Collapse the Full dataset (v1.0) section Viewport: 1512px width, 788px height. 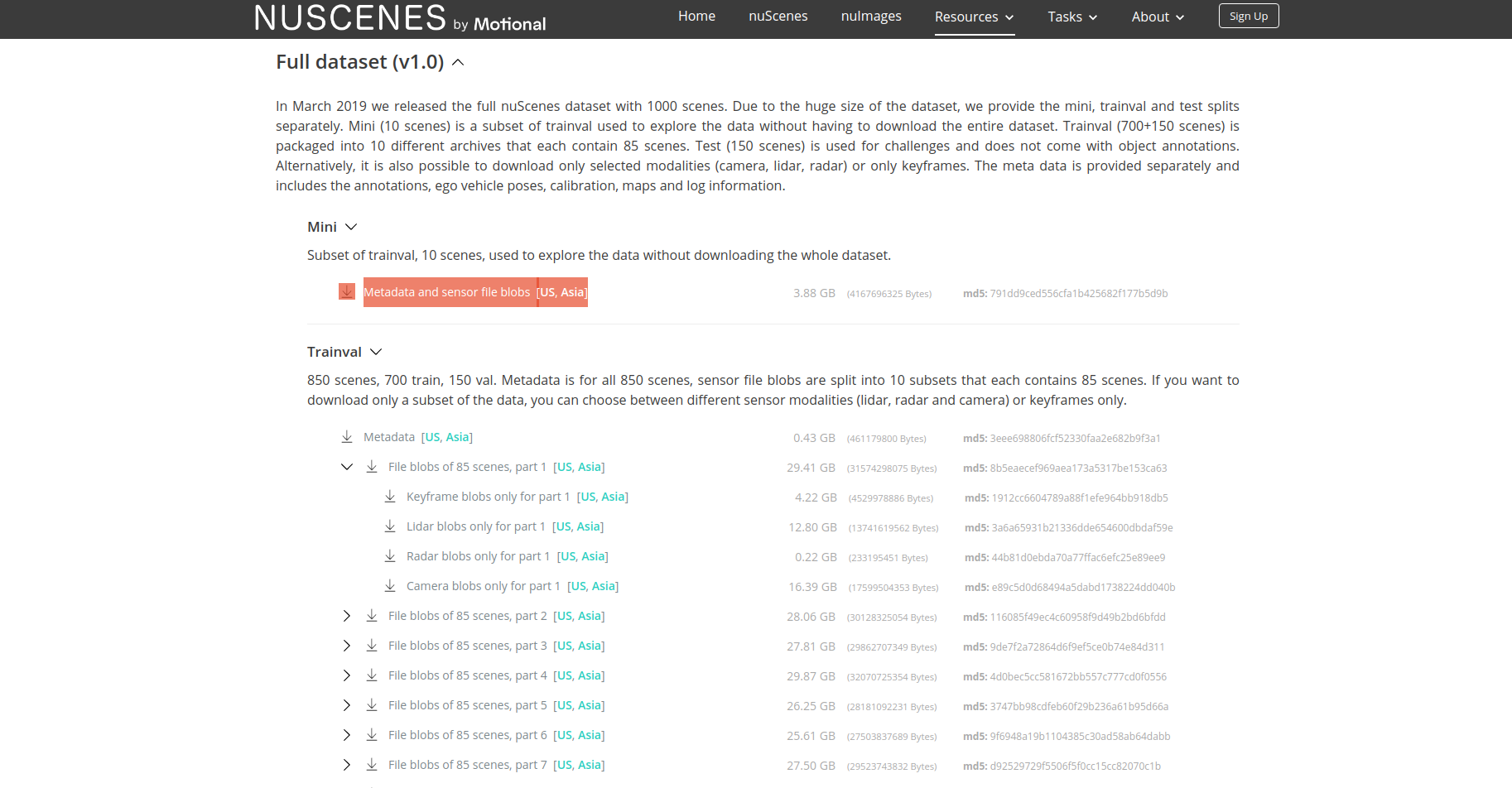coord(459,61)
